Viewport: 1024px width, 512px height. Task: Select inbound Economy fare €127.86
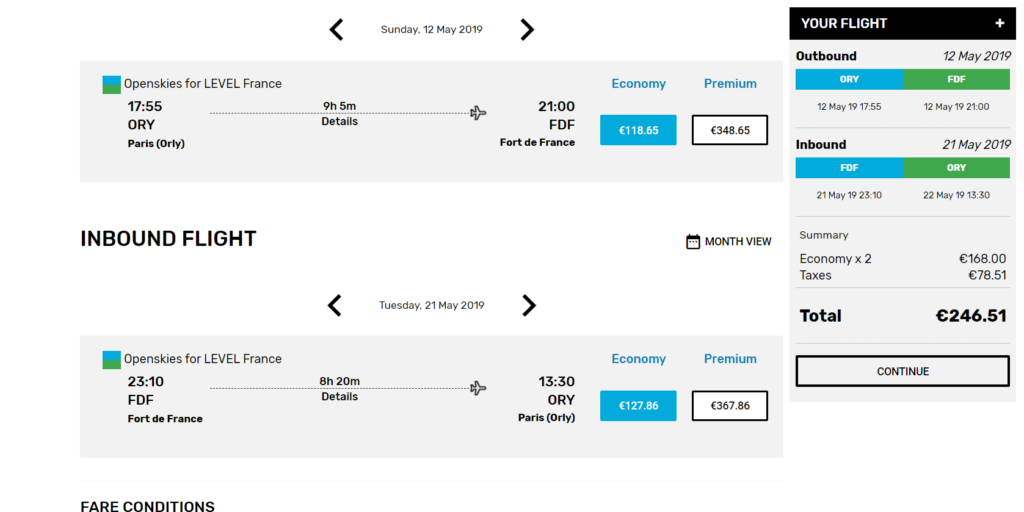tap(638, 405)
